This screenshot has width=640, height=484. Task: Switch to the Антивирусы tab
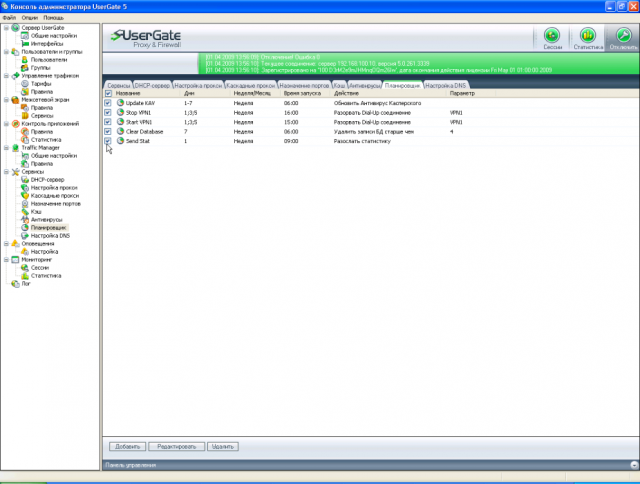pyautogui.click(x=365, y=85)
